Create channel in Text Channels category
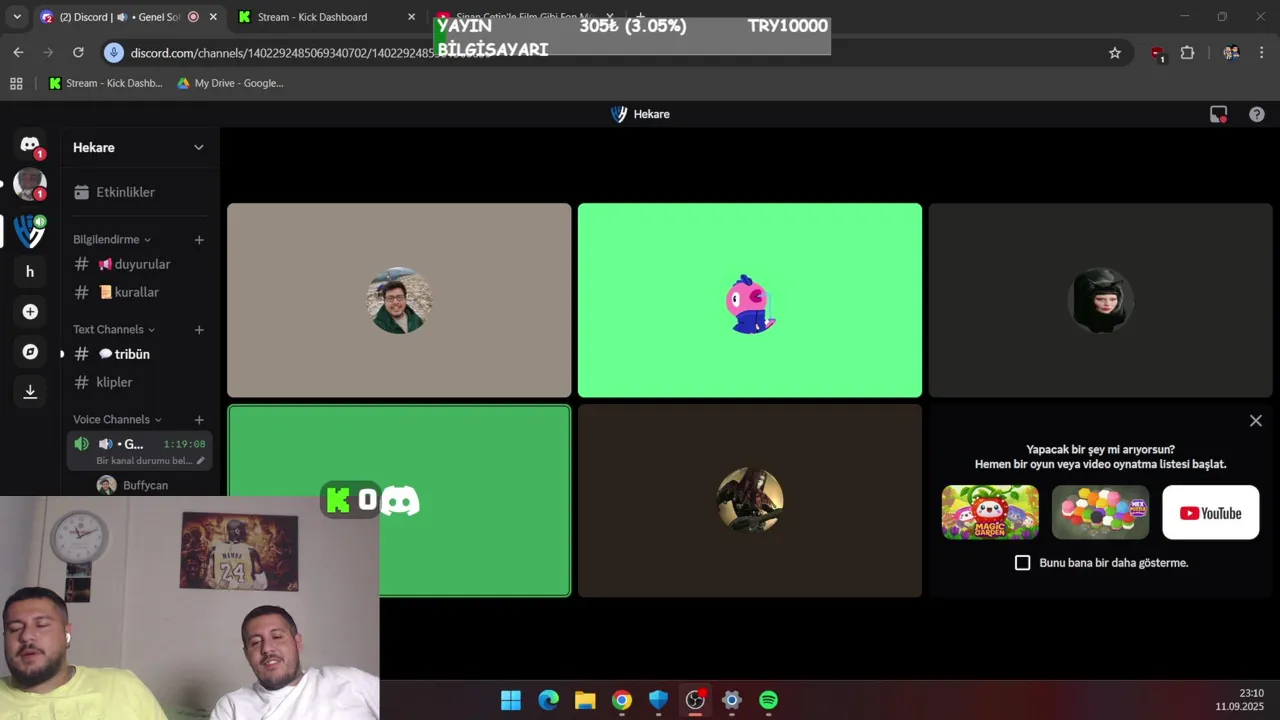 pos(199,330)
